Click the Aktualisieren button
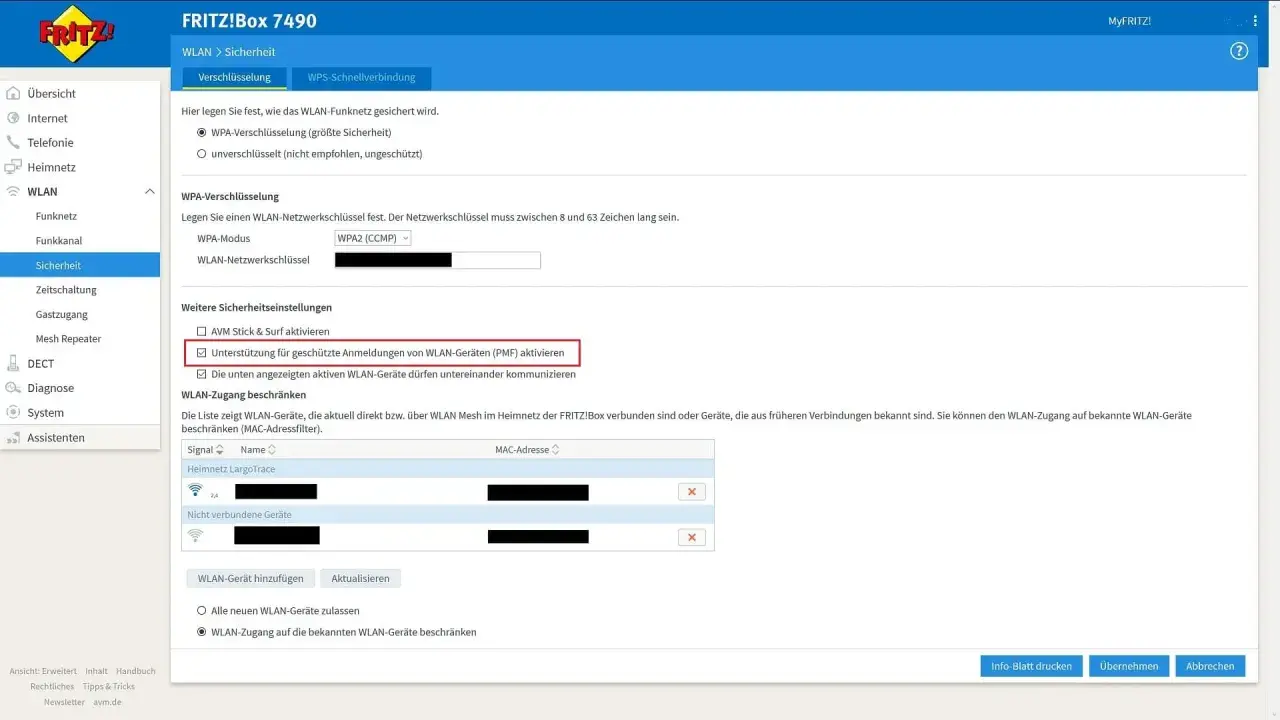The width and height of the screenshot is (1280, 720). click(361, 578)
